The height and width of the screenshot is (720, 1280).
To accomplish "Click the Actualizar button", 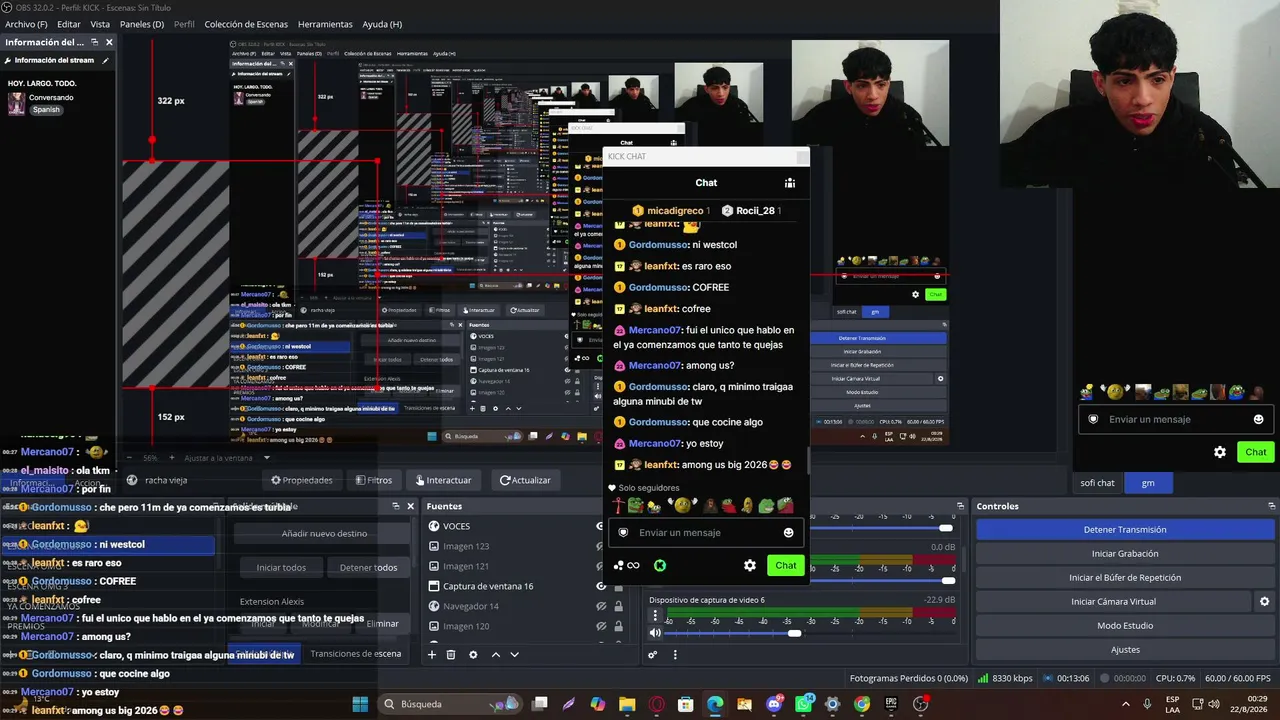I will (525, 480).
